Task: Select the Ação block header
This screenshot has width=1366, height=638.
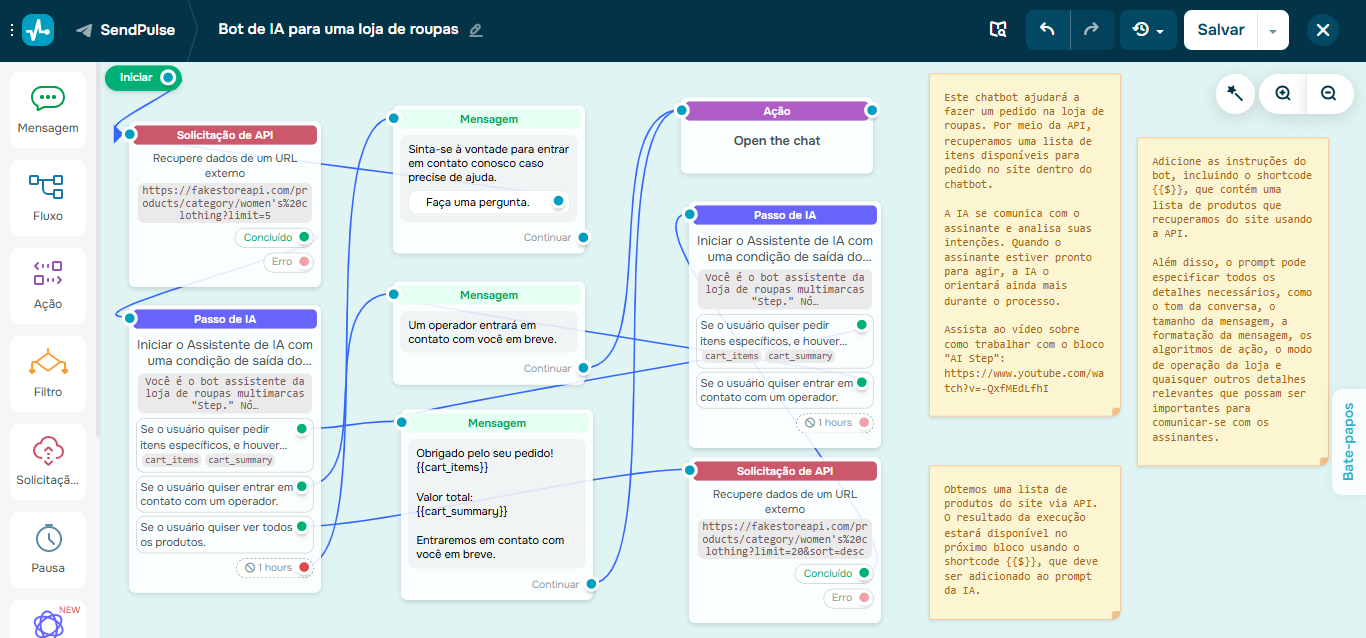Action: click(777, 111)
